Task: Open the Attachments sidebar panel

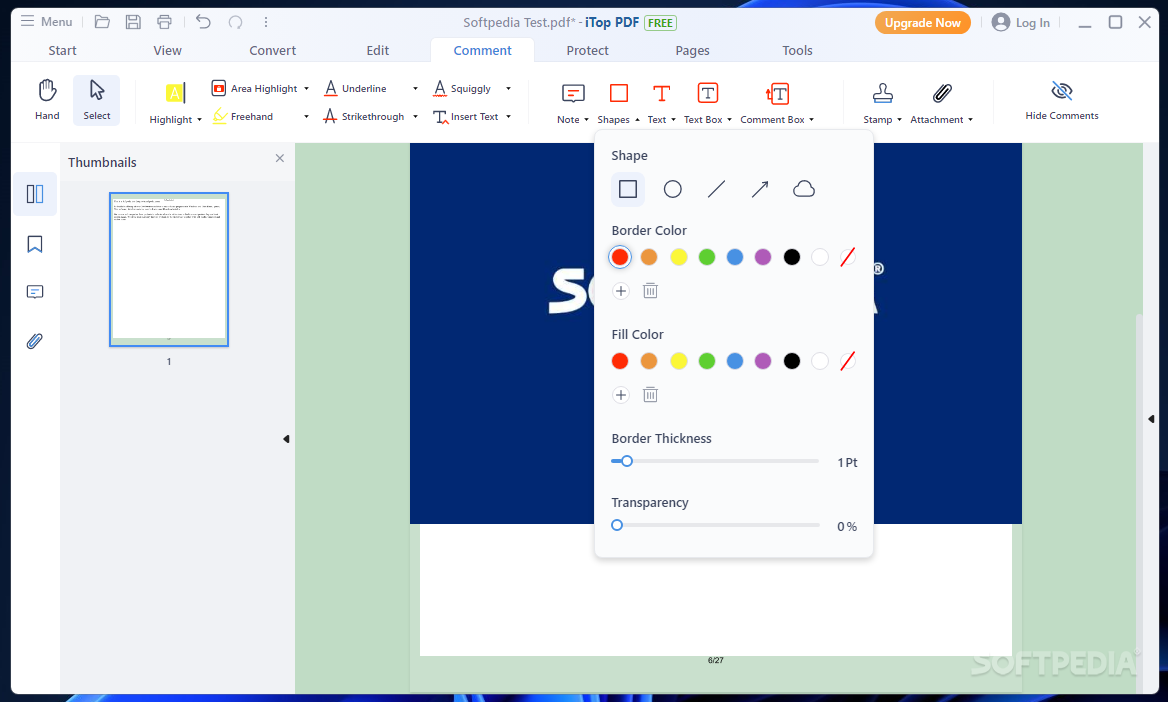Action: tap(35, 341)
